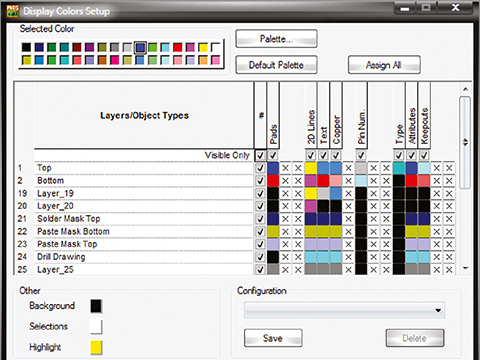Set Paste Mask Bottom Keepouts color cell

(424, 231)
